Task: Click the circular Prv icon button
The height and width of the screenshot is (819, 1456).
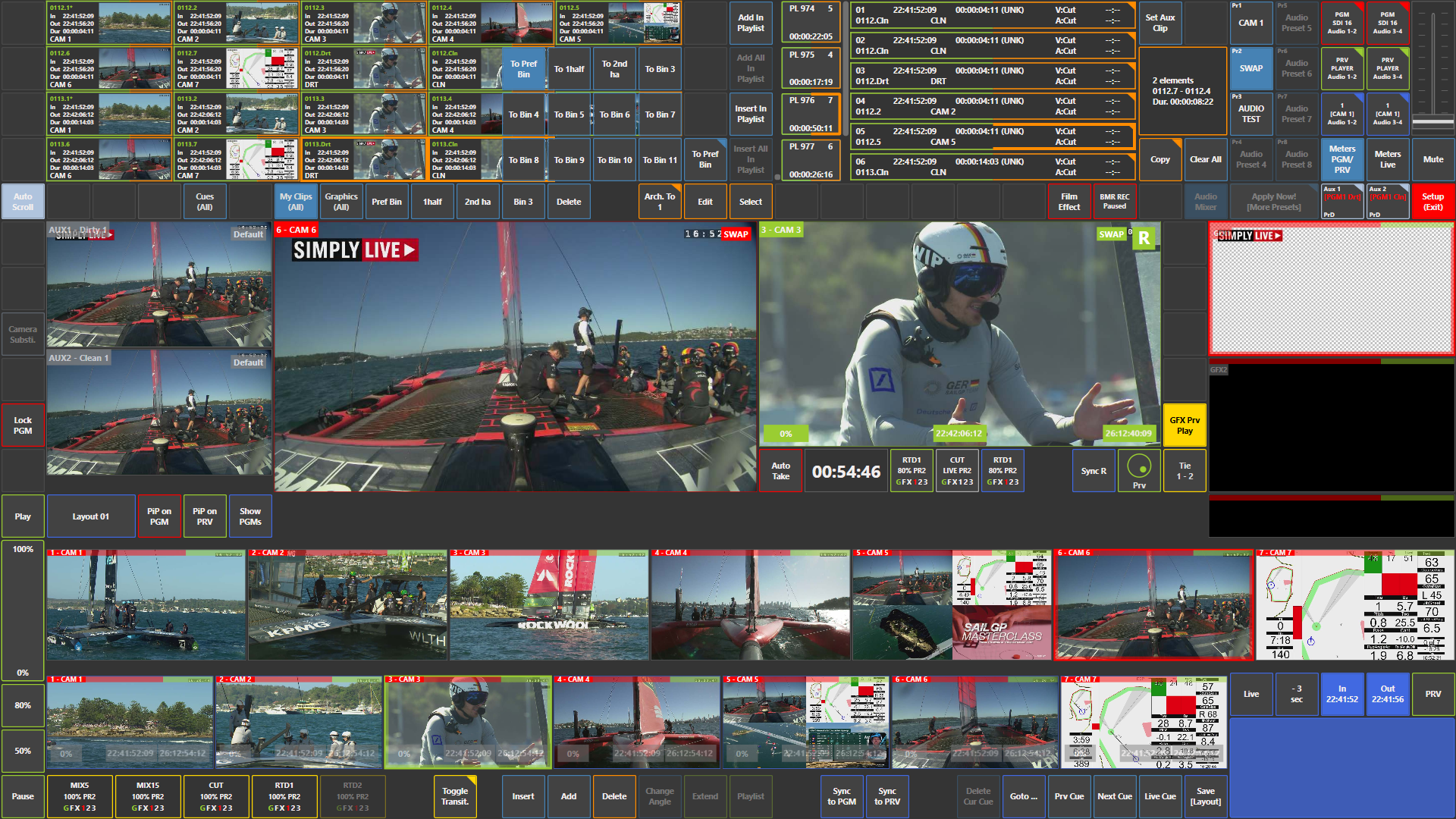Action: pos(1139,470)
